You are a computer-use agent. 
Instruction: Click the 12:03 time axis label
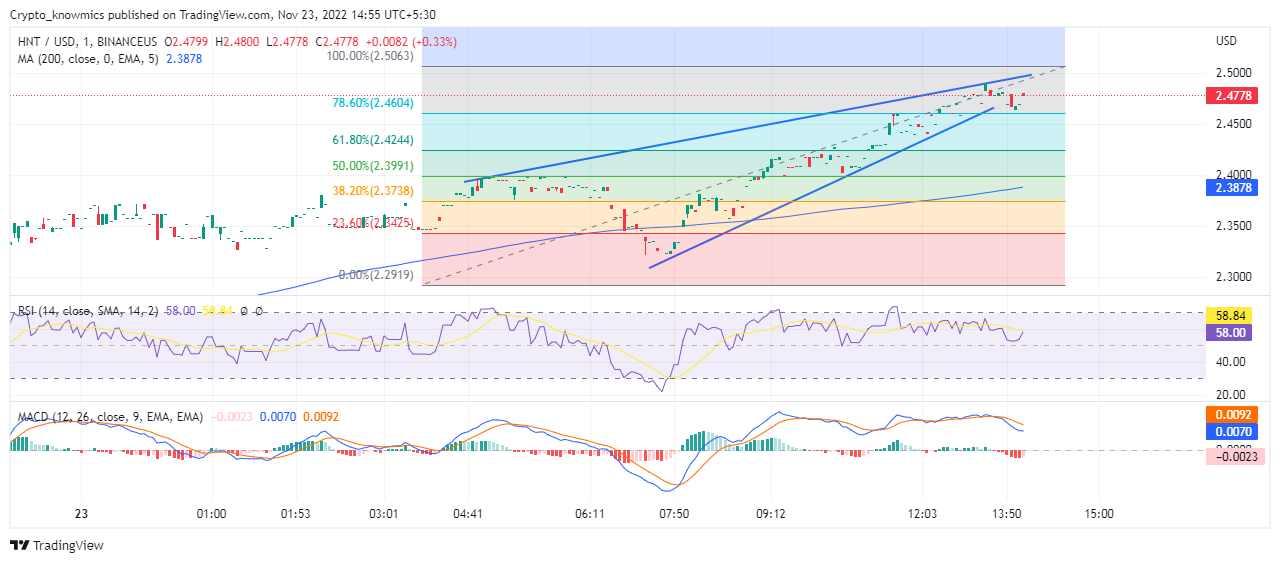point(921,514)
